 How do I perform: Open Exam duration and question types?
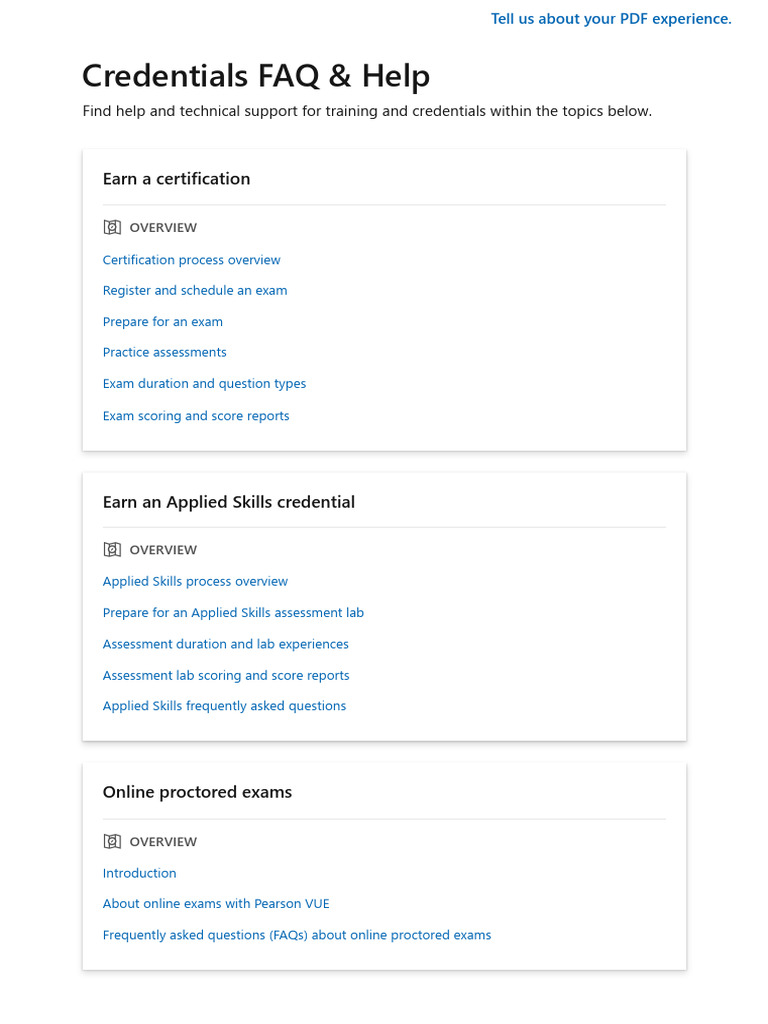[x=204, y=384]
